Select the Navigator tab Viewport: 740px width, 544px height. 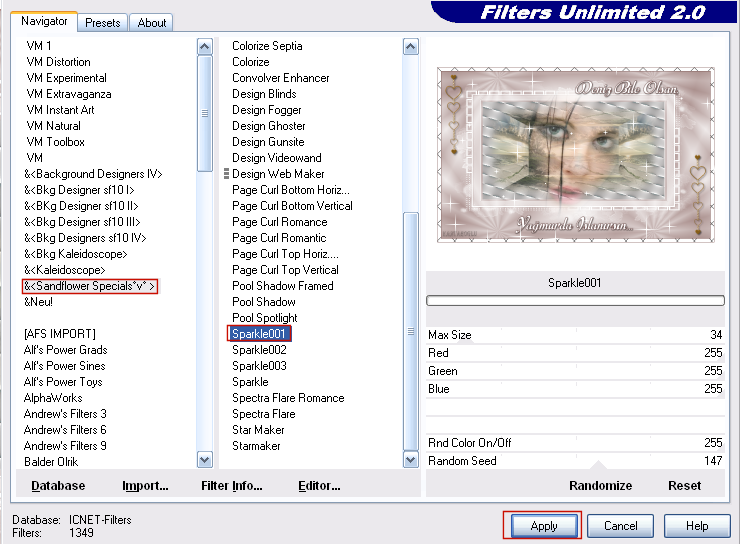pyautogui.click(x=45, y=21)
